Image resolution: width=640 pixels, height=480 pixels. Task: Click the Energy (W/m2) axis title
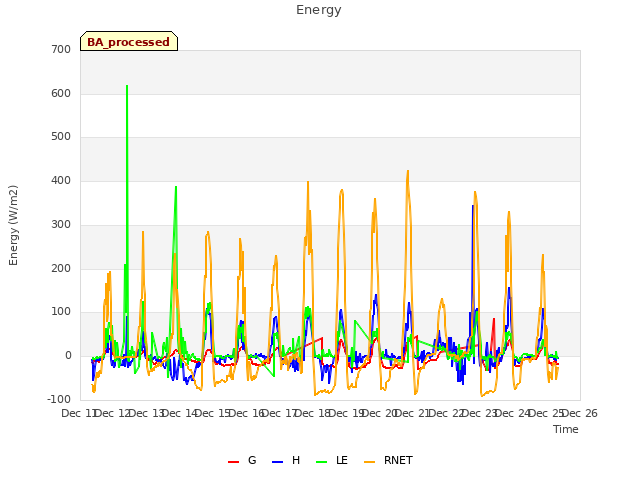[13, 225]
